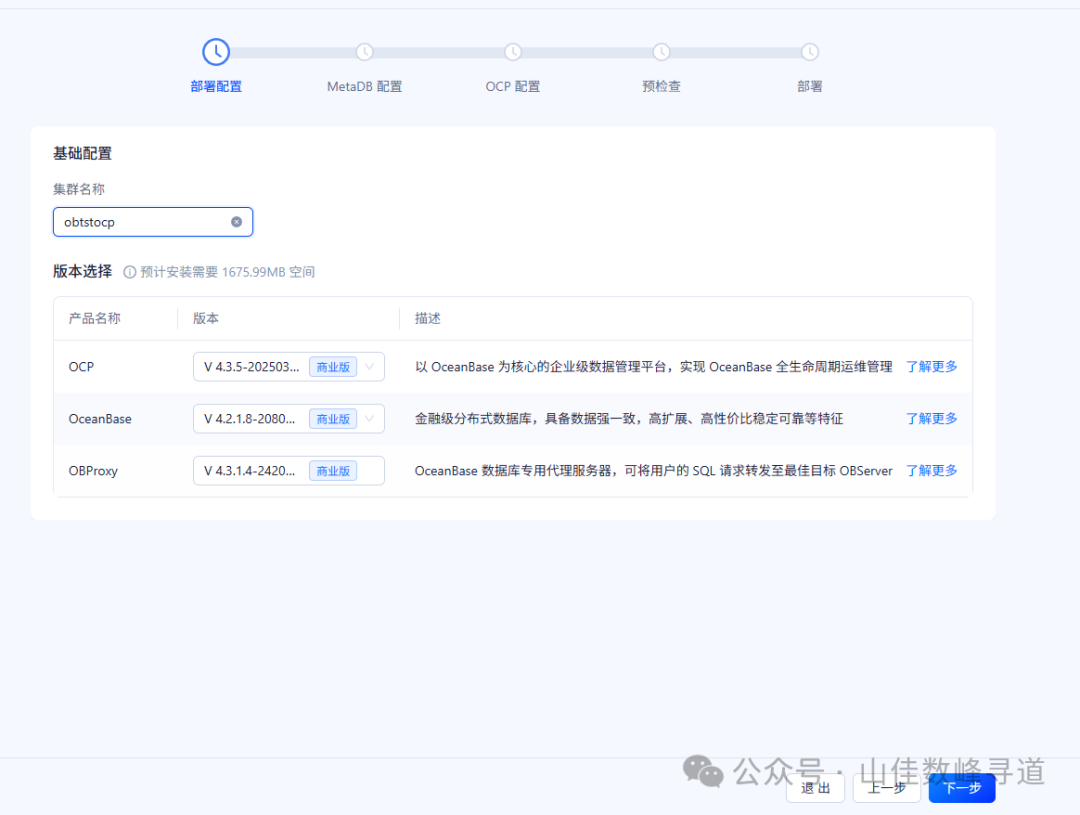Click the 商业版 tag in OCP row
Viewport: 1080px width, 815px height.
333,367
